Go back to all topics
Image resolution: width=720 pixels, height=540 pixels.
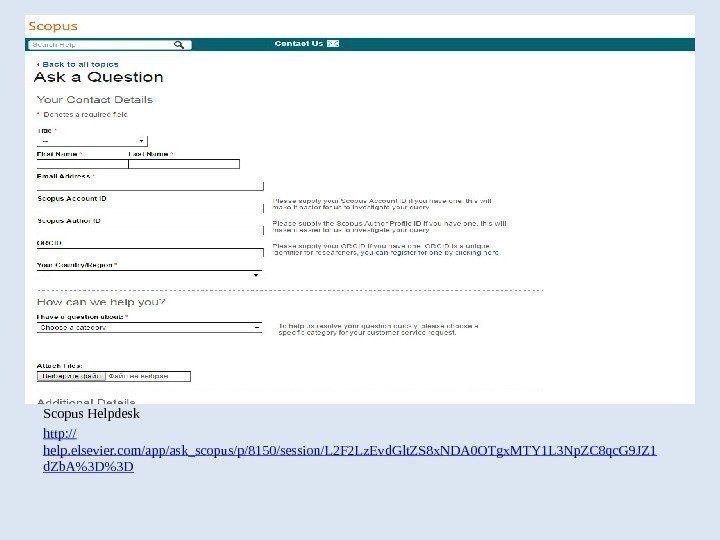[x=78, y=64]
